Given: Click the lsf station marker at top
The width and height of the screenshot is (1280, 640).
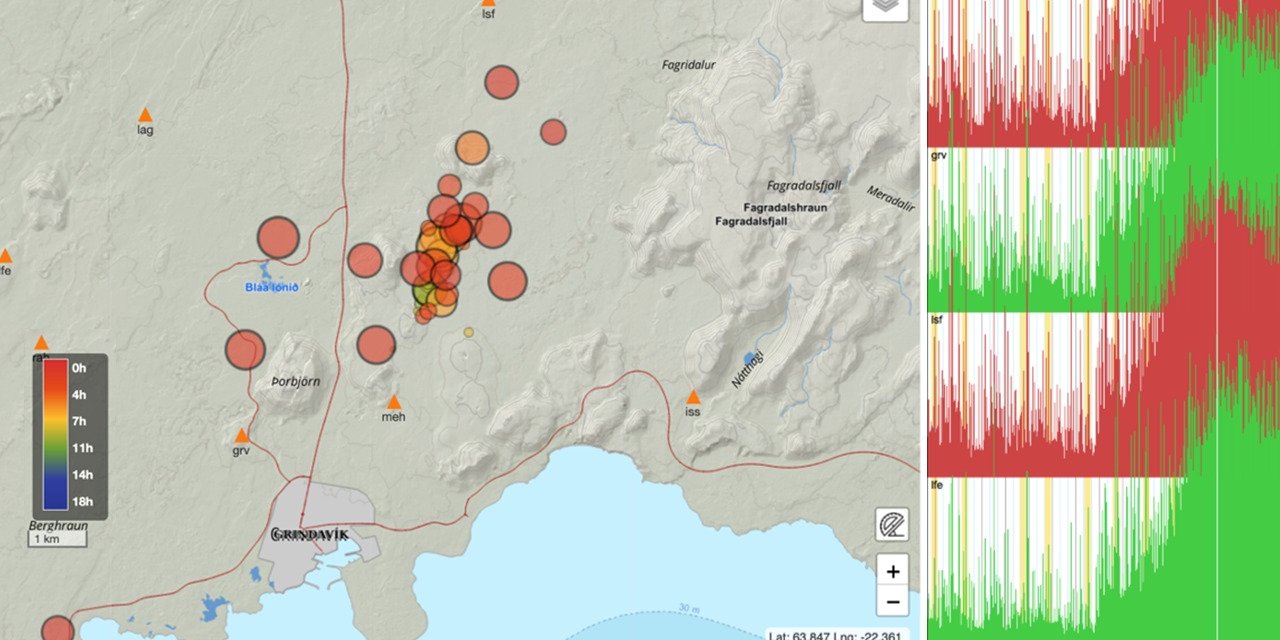Looking at the screenshot, I should [488, 3].
